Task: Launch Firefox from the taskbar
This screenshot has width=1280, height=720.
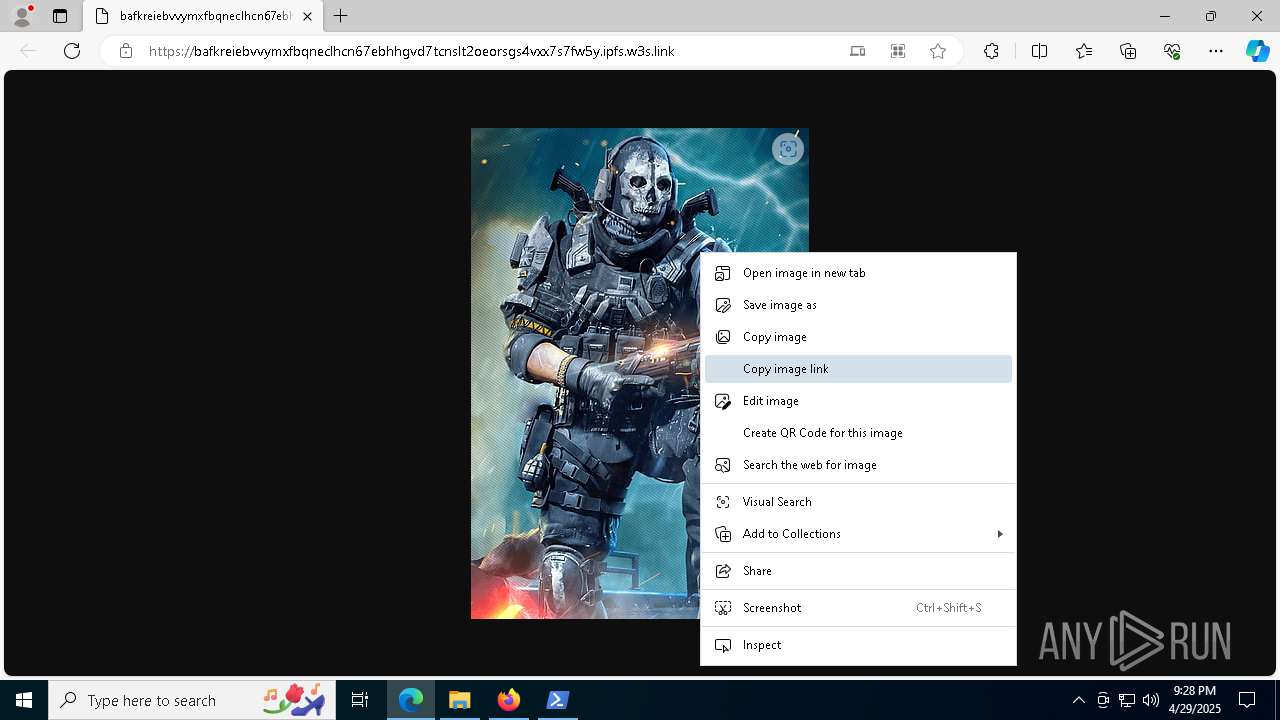Action: [x=508, y=700]
